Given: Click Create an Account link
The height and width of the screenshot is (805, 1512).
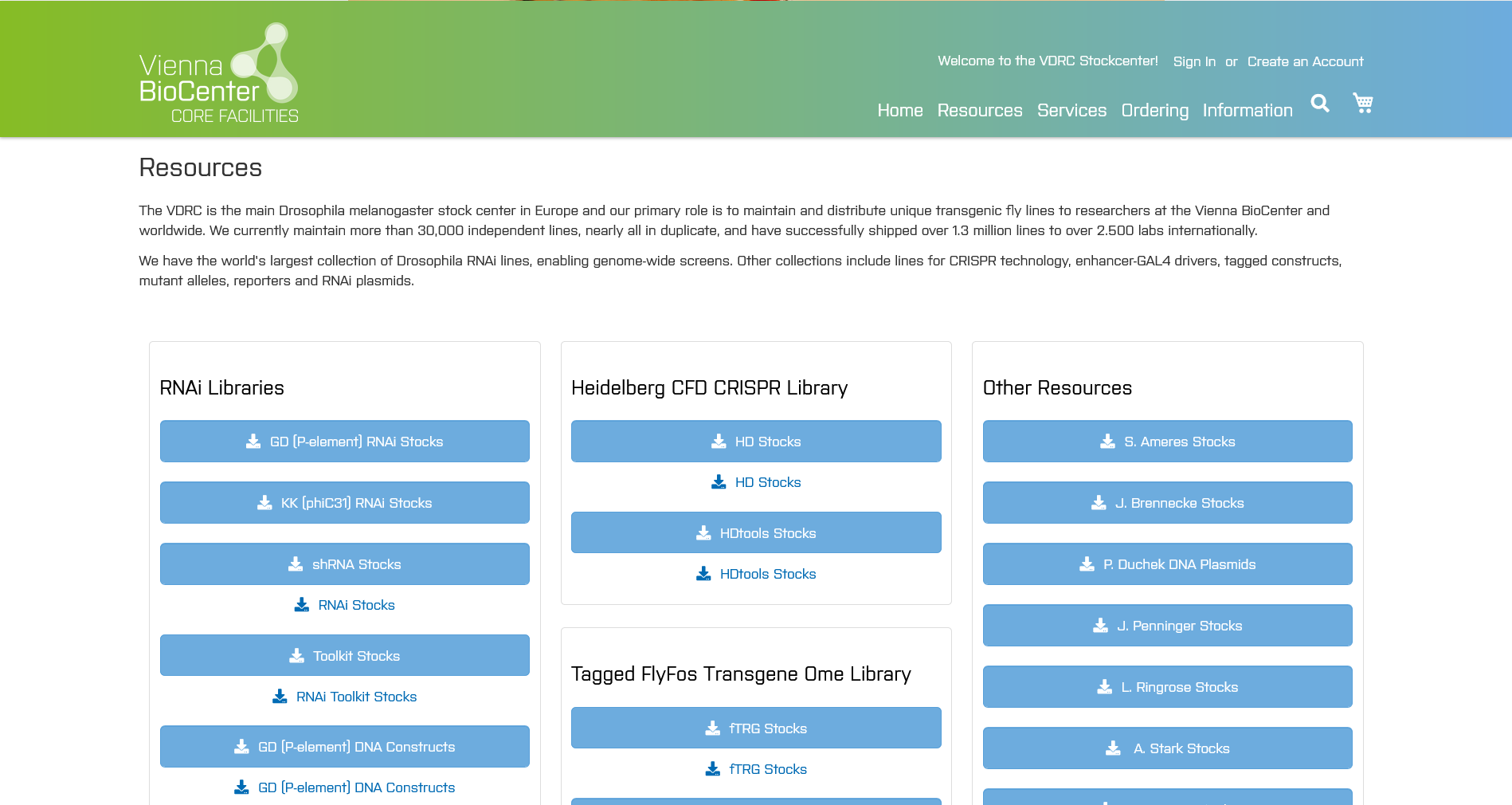Looking at the screenshot, I should pyautogui.click(x=1305, y=61).
